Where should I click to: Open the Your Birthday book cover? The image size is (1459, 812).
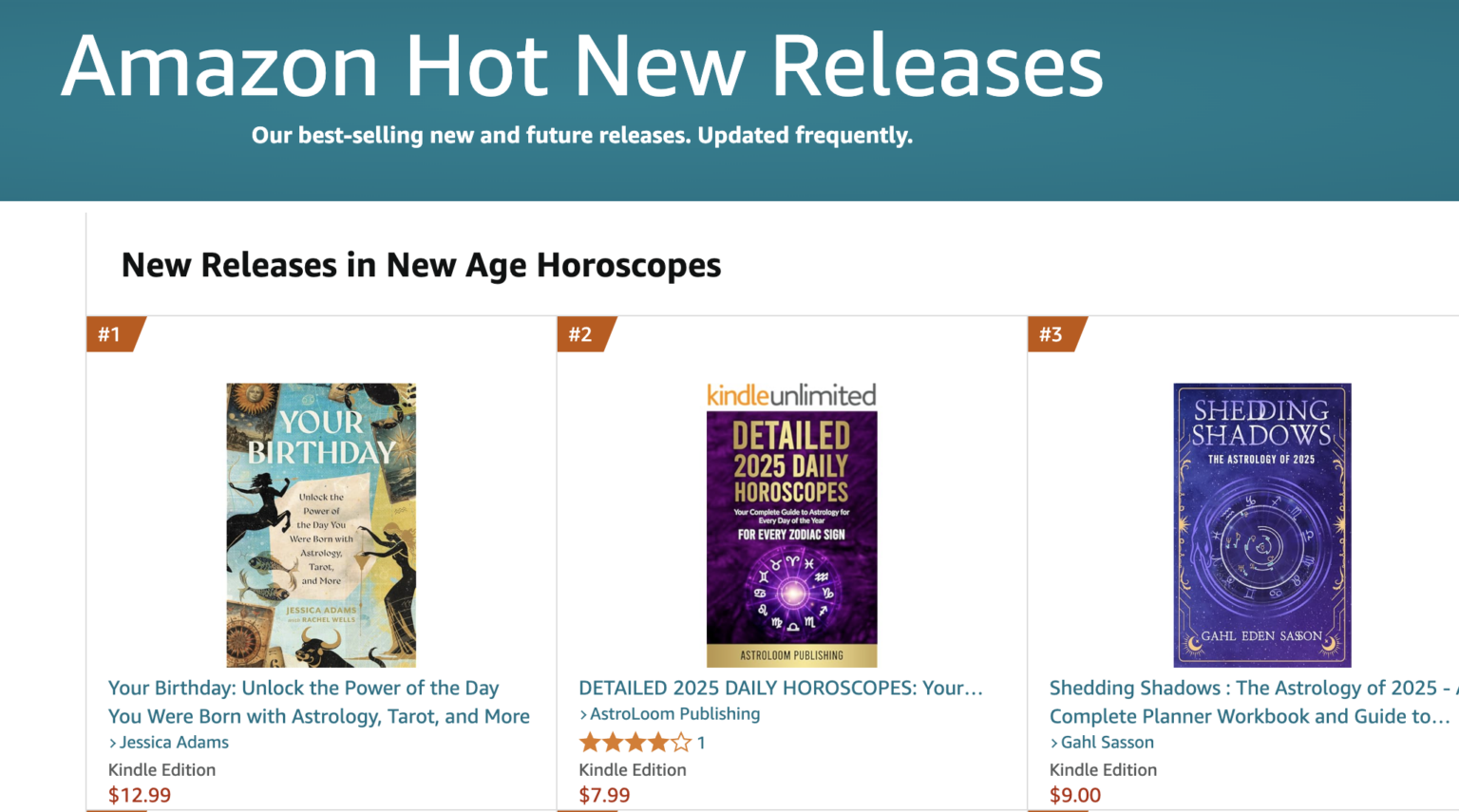point(321,524)
